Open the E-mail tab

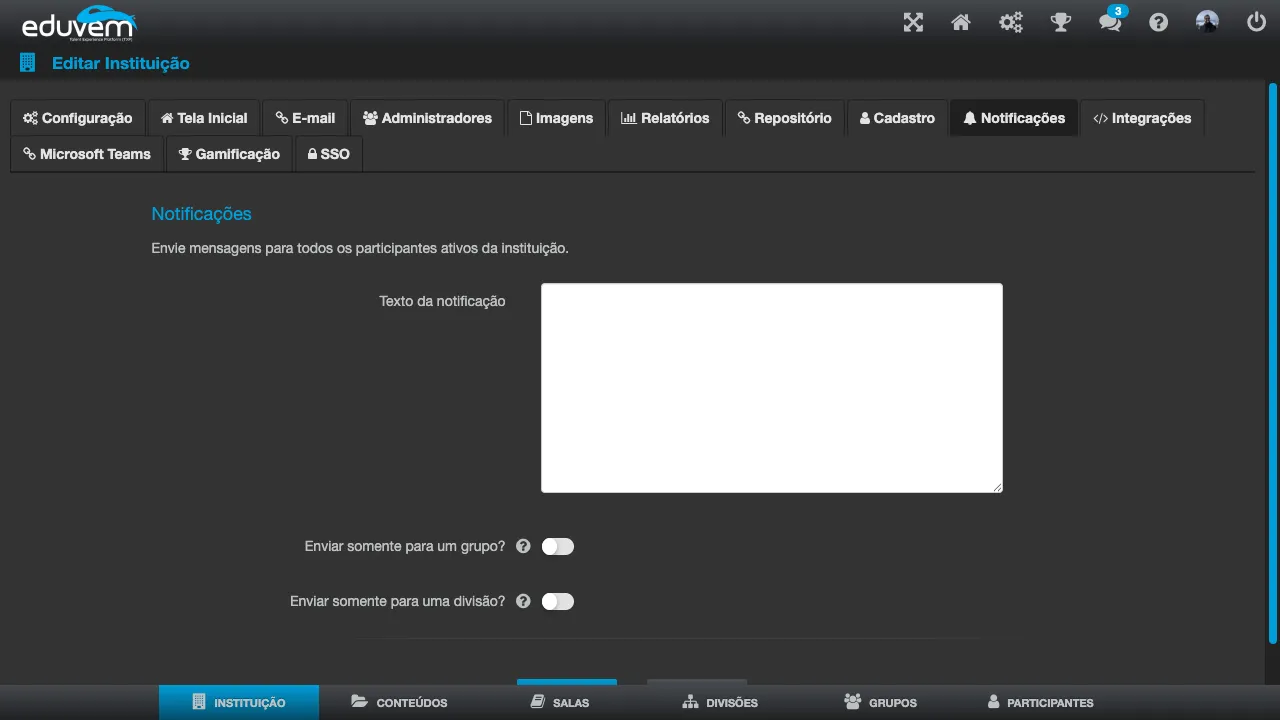(306, 118)
